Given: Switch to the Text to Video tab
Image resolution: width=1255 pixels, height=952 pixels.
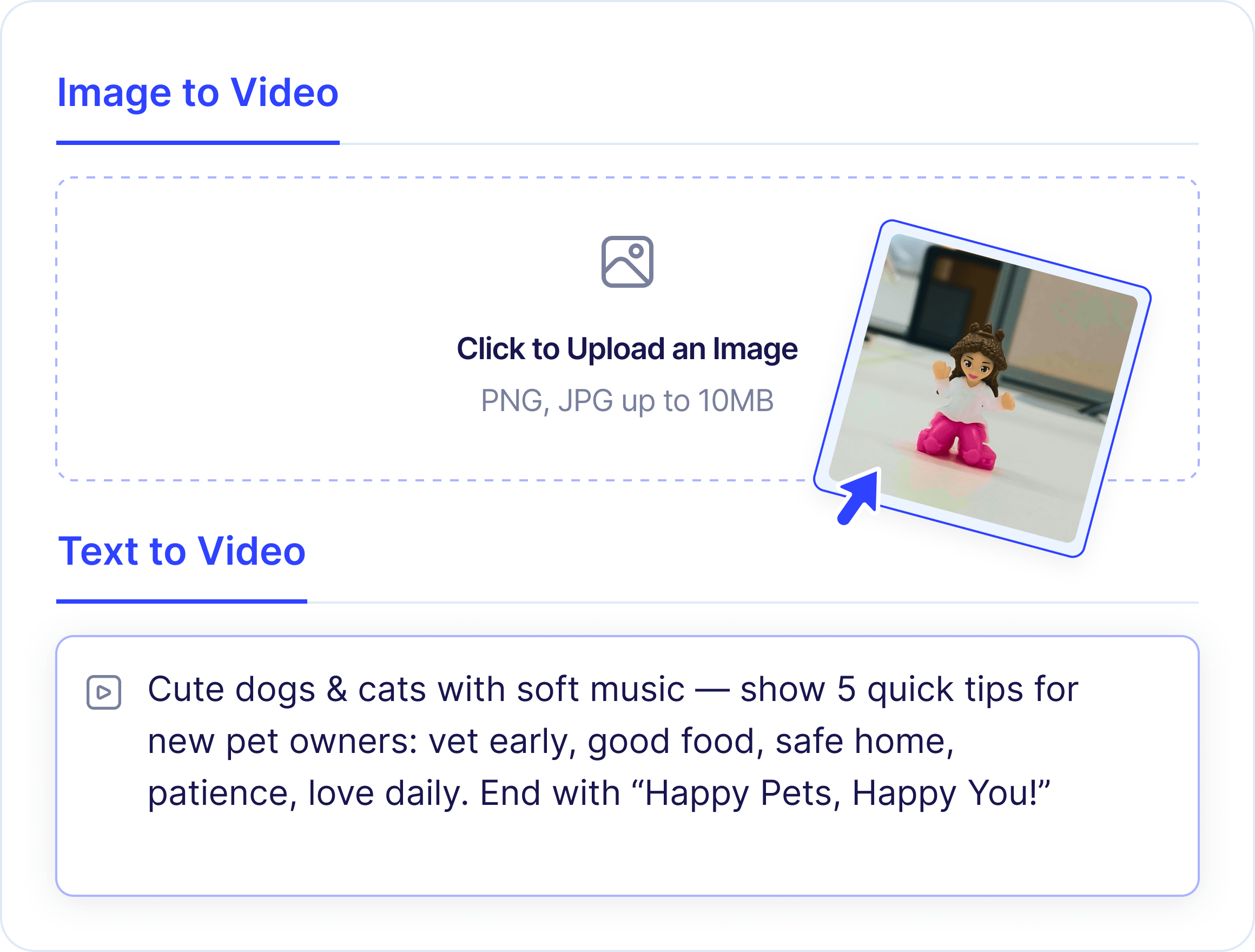Looking at the screenshot, I should [x=182, y=550].
